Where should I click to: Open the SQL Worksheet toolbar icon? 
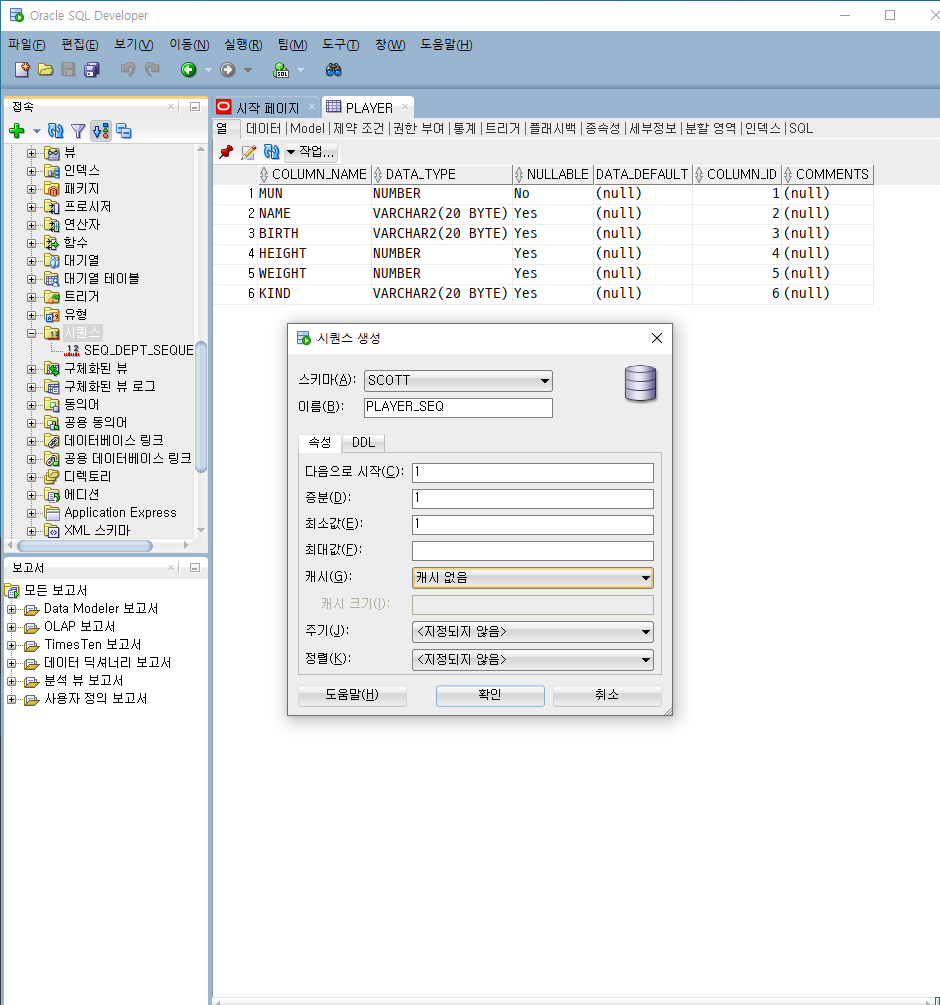(281, 69)
